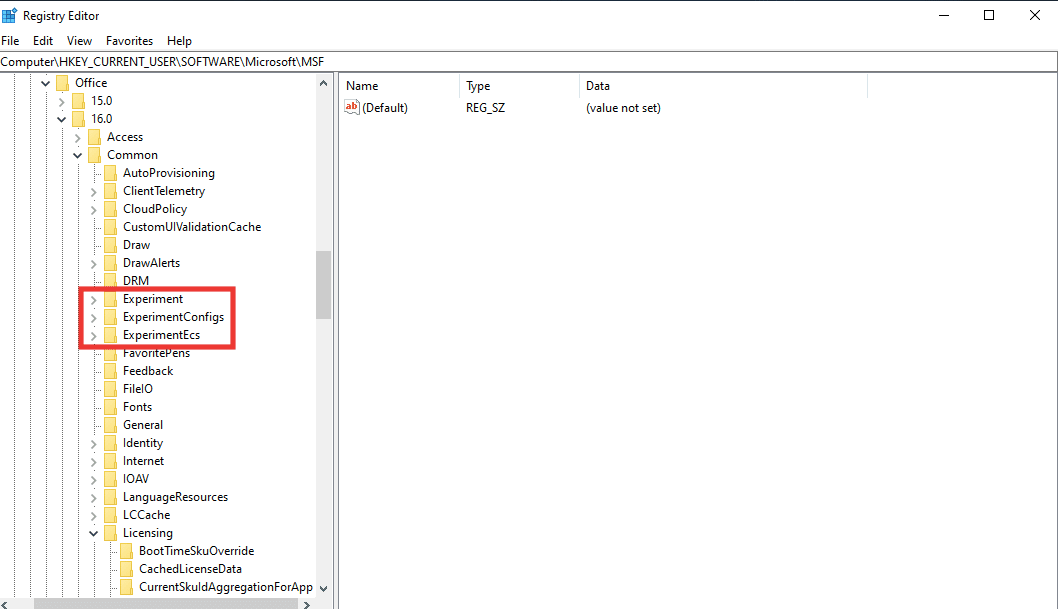This screenshot has height=609, width=1058.
Task: Click the Common folder icon
Action: click(x=94, y=155)
